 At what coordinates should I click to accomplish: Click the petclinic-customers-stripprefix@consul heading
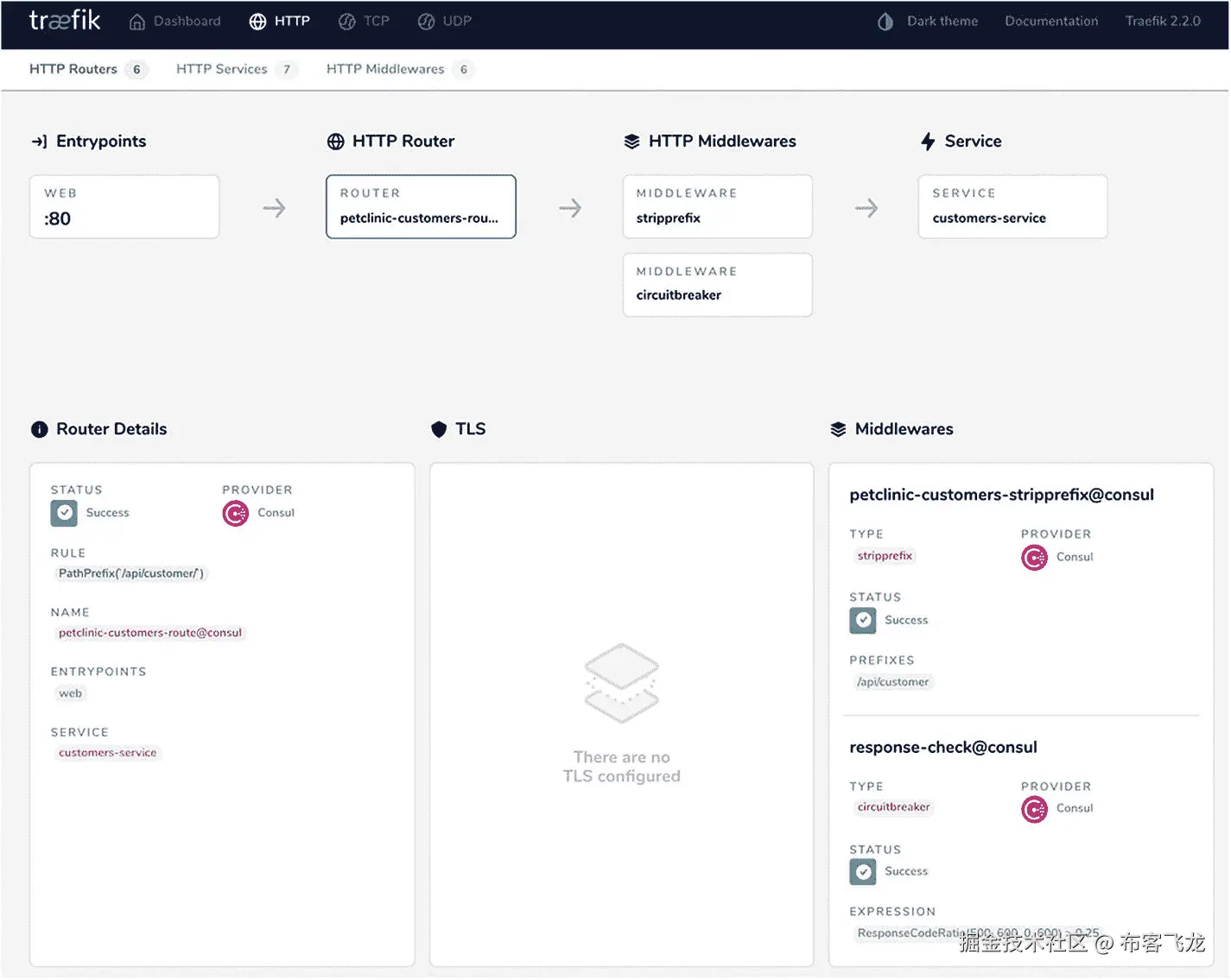coord(1001,496)
